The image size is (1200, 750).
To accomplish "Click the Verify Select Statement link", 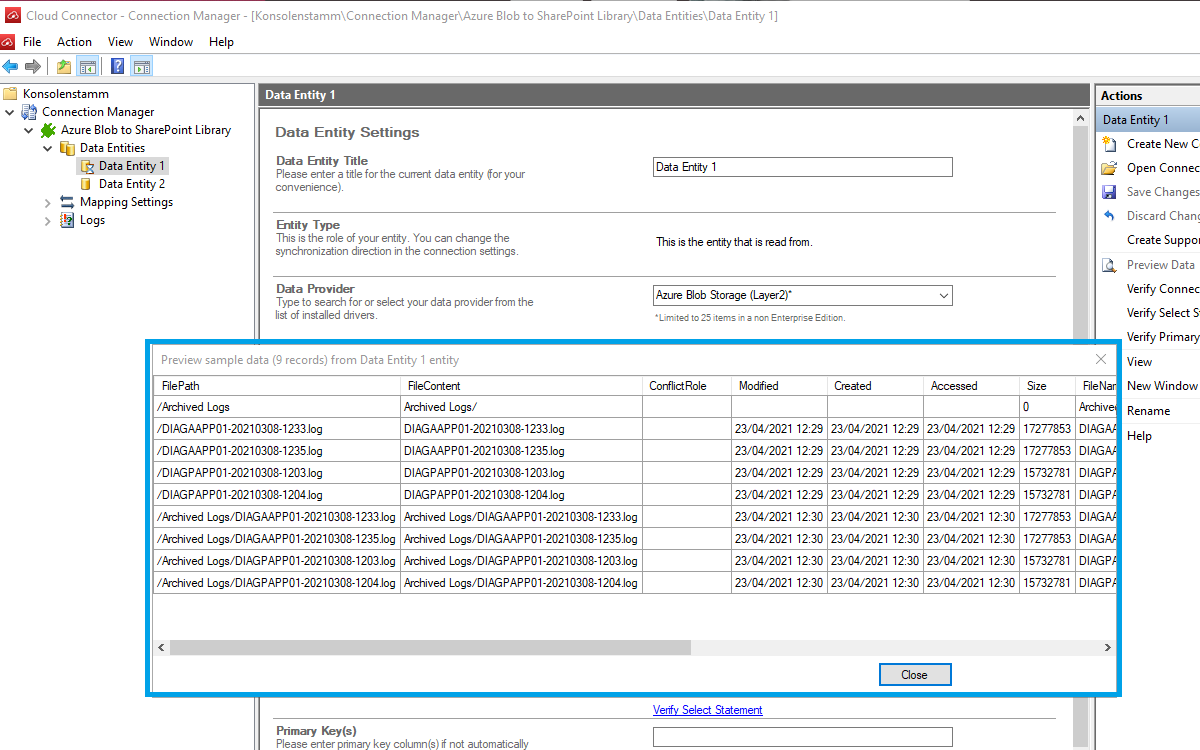I will click(707, 710).
